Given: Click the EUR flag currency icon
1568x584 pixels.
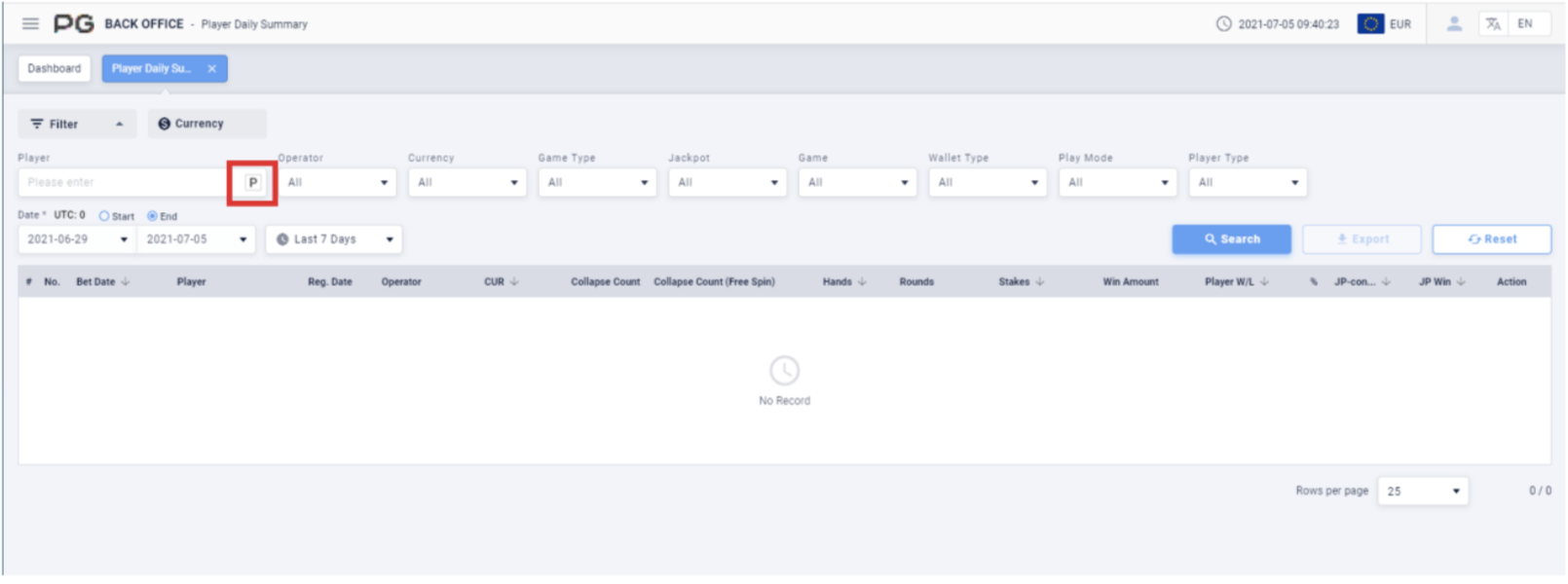Looking at the screenshot, I should click(1370, 24).
